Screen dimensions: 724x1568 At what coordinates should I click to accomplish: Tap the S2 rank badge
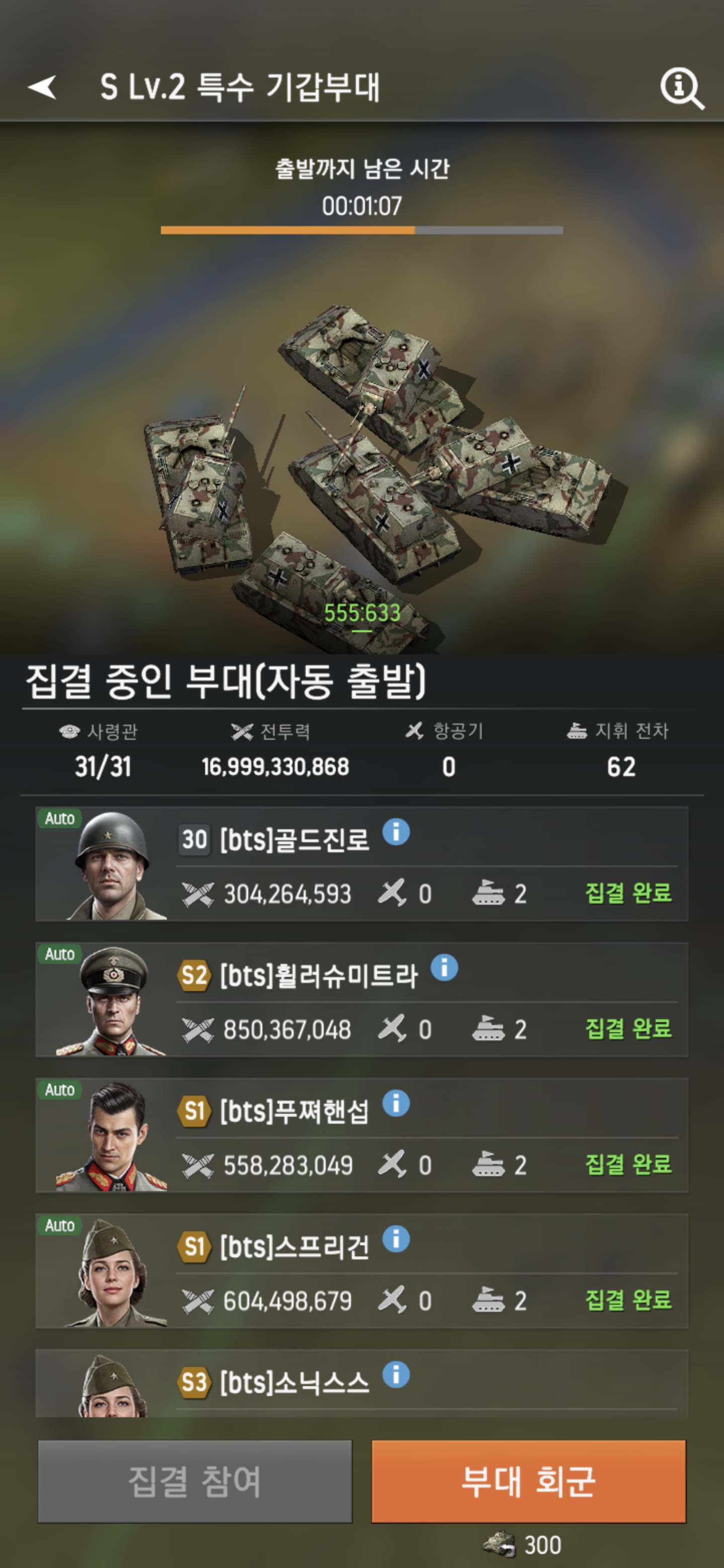point(194,976)
